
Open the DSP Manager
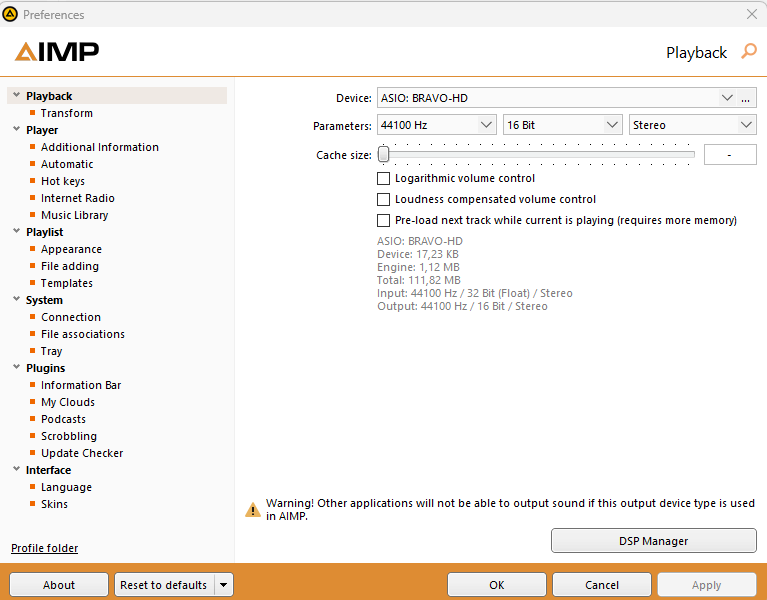pos(654,541)
